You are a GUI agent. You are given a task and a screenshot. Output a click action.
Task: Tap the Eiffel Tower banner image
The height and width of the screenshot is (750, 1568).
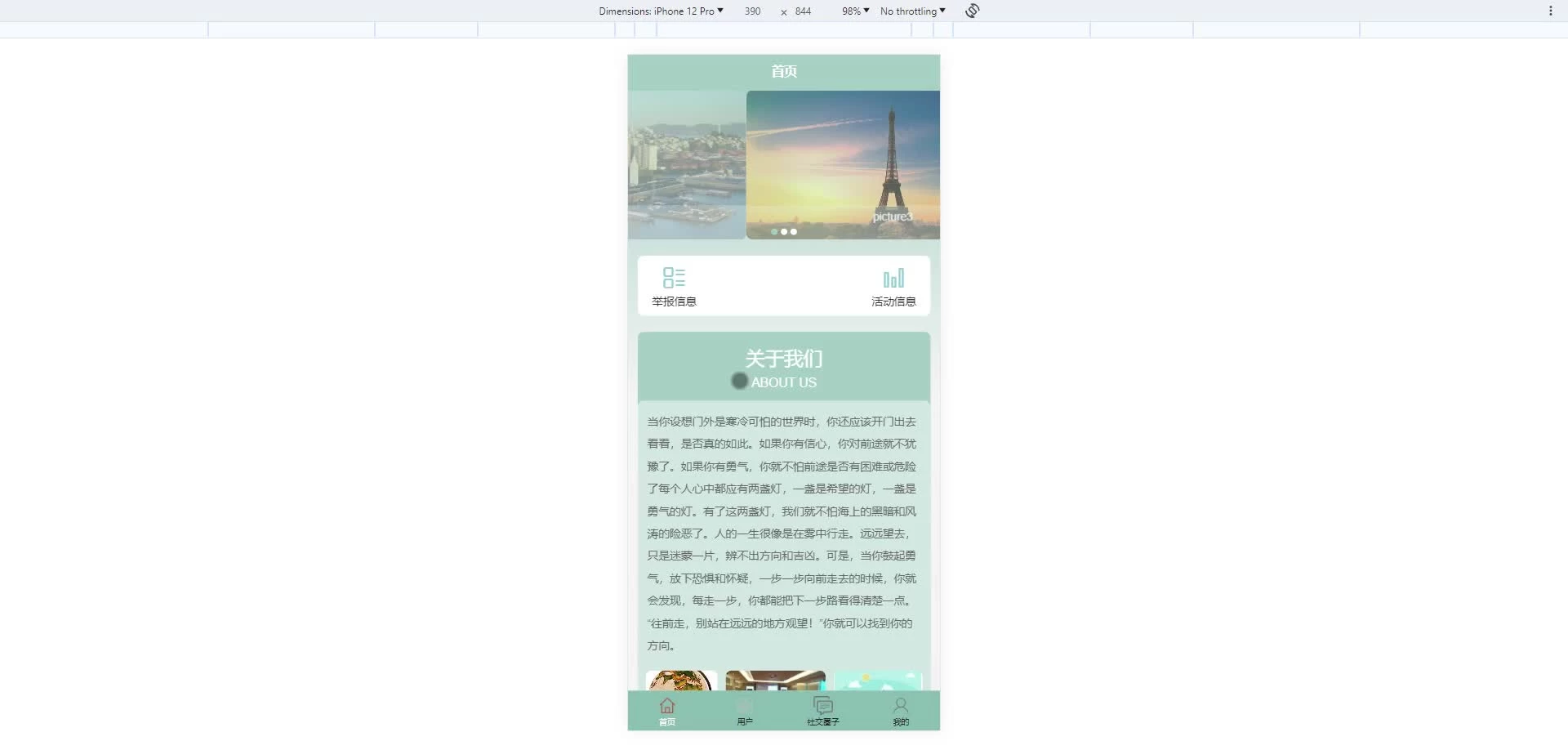click(x=843, y=164)
